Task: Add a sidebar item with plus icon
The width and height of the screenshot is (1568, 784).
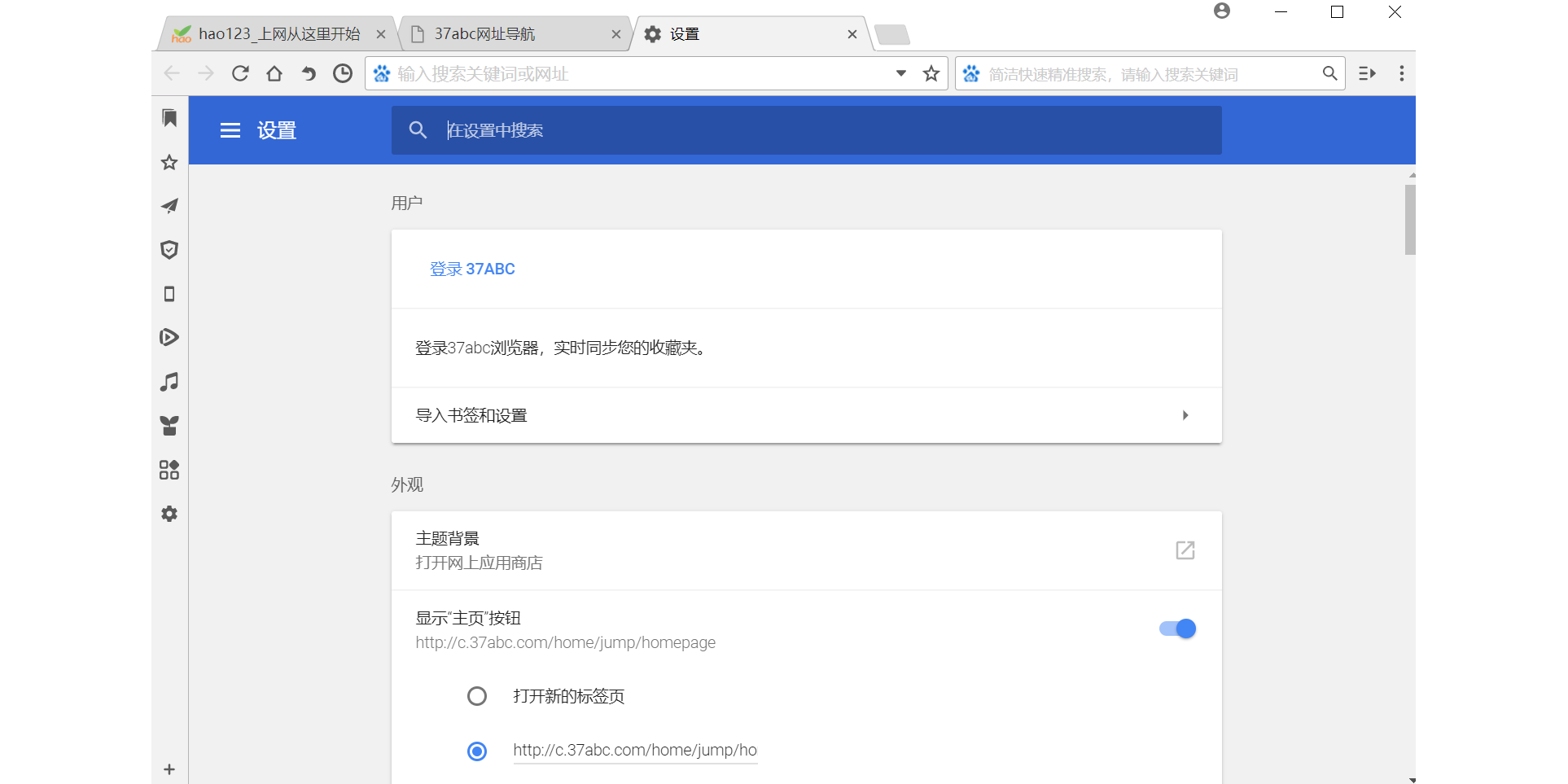Action: [x=169, y=769]
